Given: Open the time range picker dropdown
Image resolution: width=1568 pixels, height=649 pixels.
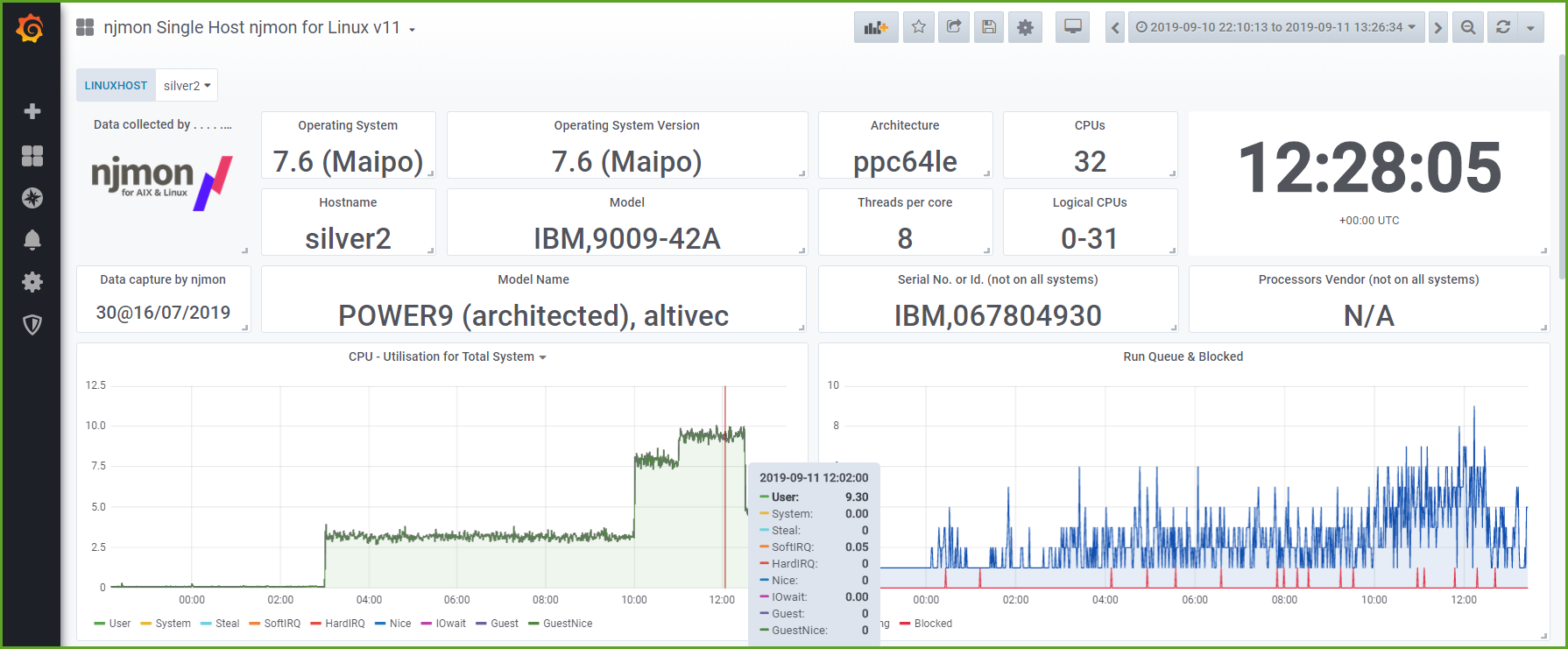Looking at the screenshot, I should (x=1275, y=27).
